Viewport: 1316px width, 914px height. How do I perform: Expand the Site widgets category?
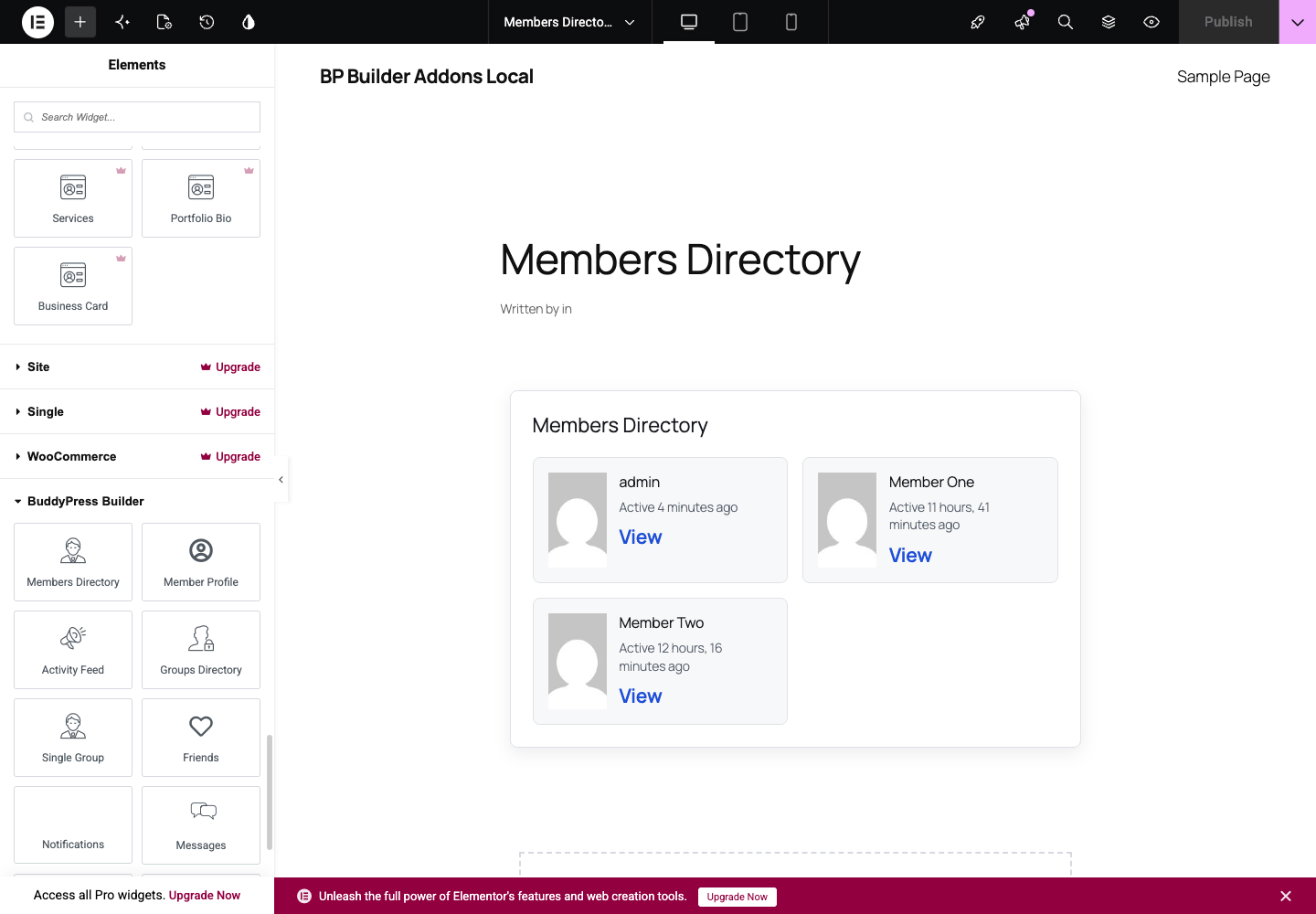pos(38,367)
